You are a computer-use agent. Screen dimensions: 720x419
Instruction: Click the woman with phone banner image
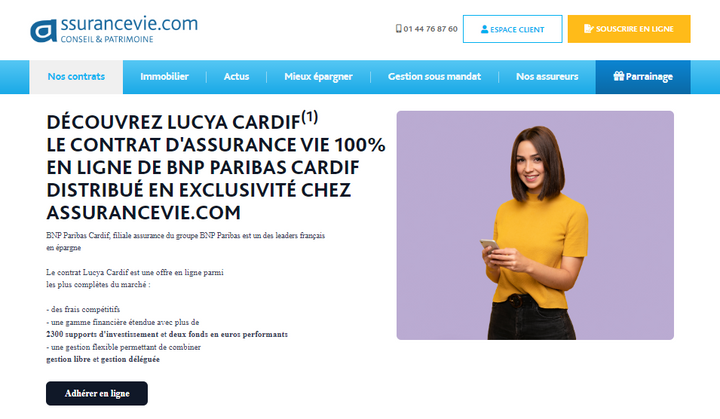click(x=535, y=225)
